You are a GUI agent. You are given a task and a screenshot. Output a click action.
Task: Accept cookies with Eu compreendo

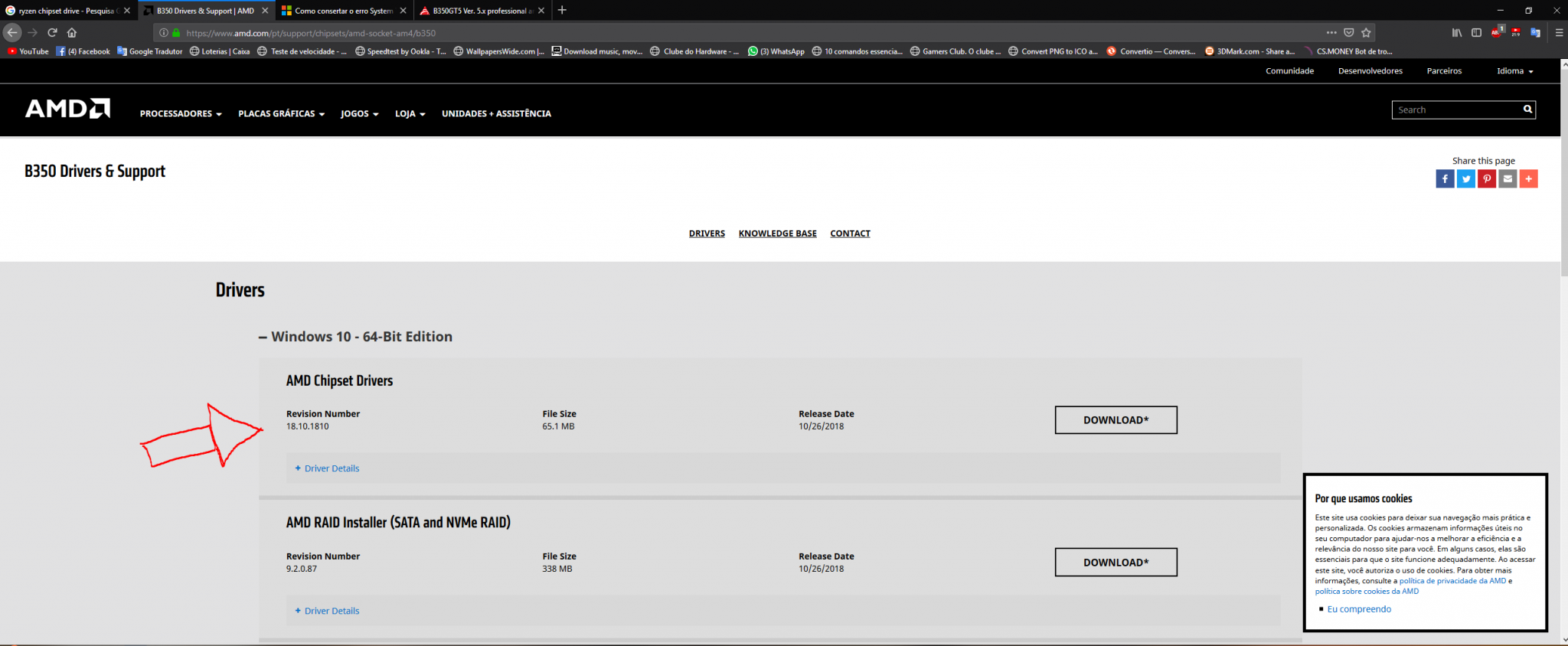point(1359,609)
